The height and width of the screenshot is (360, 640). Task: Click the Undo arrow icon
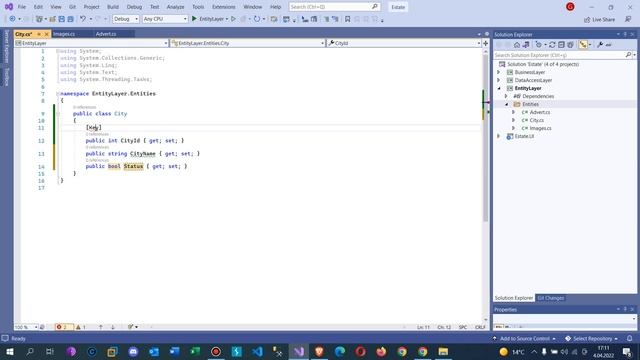tap(83, 19)
